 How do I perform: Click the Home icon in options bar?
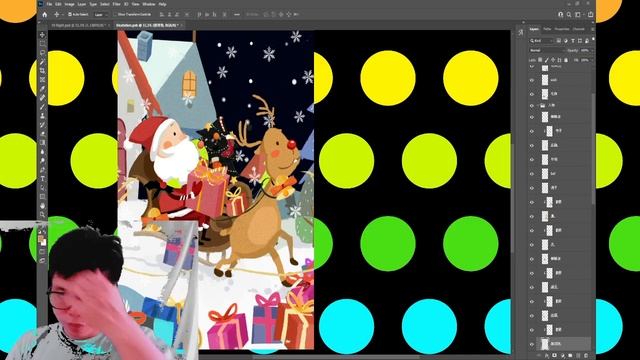(x=44, y=14)
